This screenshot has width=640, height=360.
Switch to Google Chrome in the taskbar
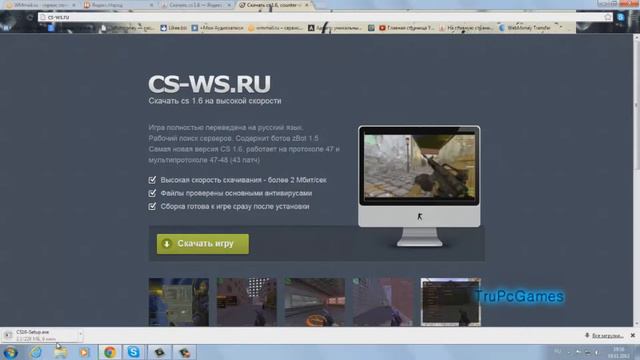(x=109, y=352)
